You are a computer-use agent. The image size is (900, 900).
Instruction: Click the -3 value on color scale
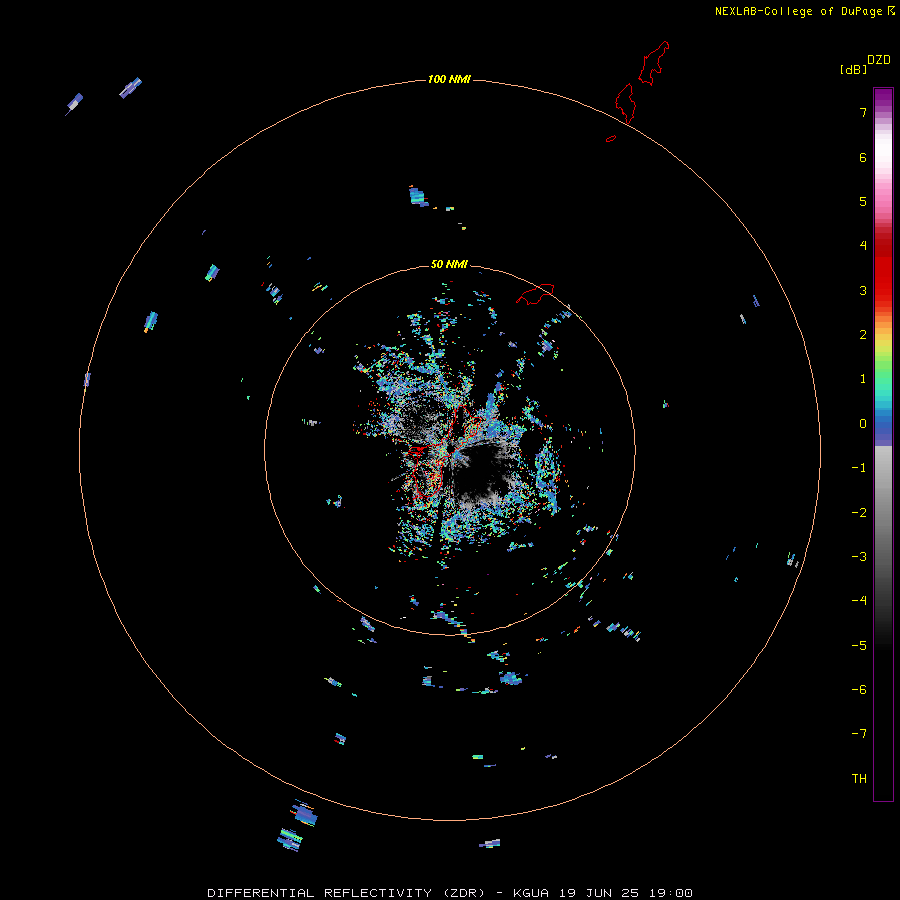point(859,557)
